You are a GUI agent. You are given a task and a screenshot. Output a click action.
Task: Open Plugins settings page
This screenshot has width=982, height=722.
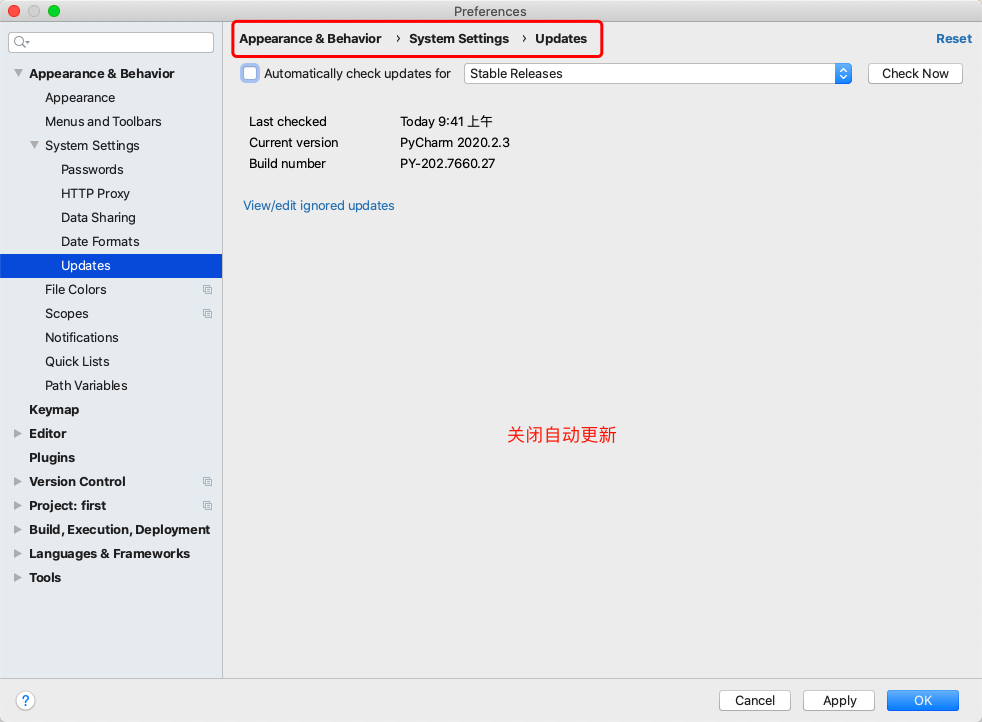[x=52, y=458]
